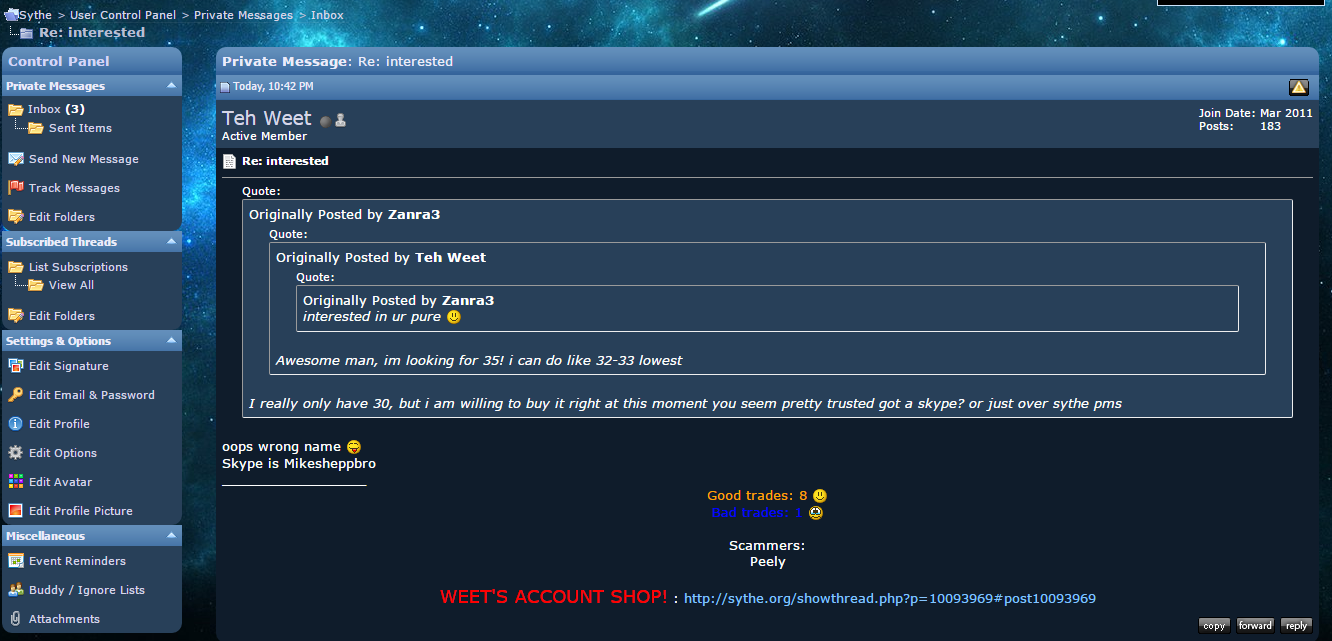This screenshot has width=1332, height=641.
Task: Click the Attachments paperclip icon
Action: (15, 619)
